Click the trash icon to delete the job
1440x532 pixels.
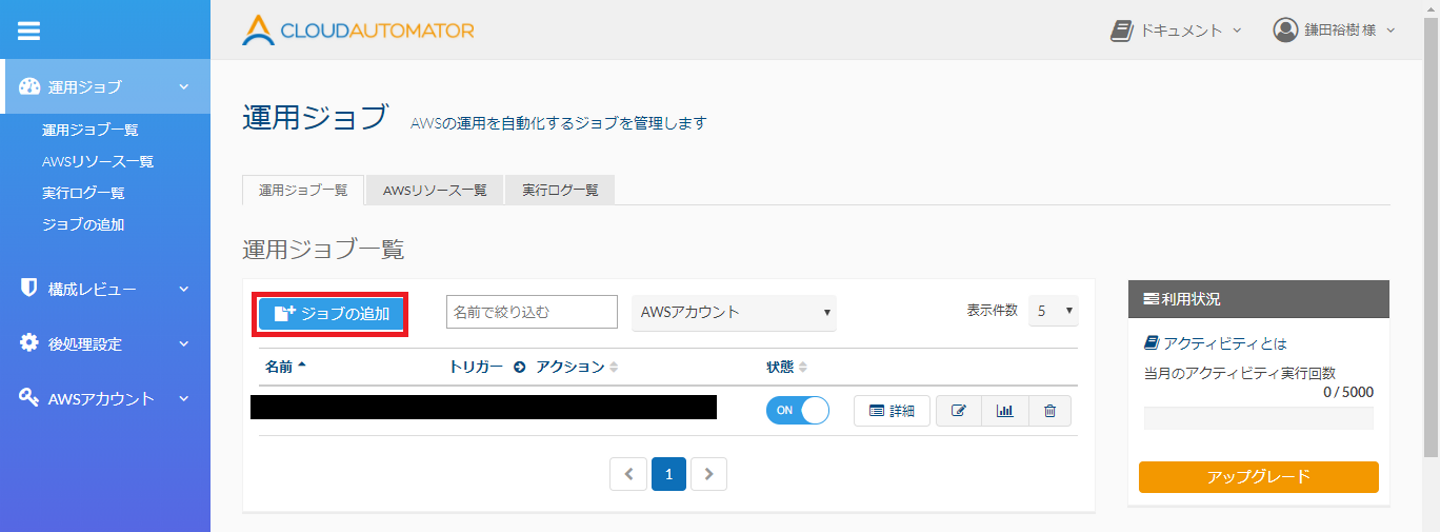(1049, 411)
